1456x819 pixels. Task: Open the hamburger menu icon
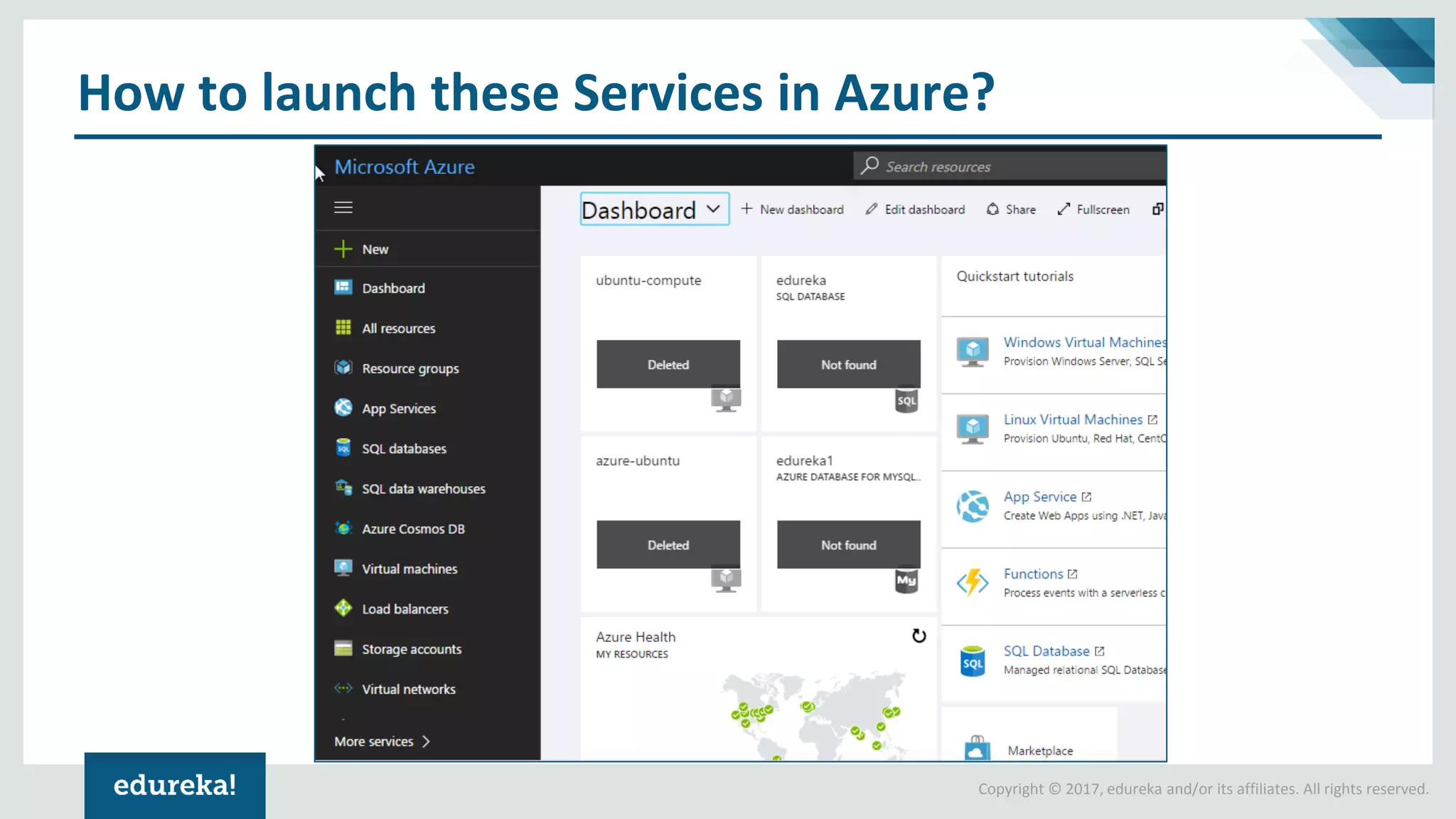343,208
